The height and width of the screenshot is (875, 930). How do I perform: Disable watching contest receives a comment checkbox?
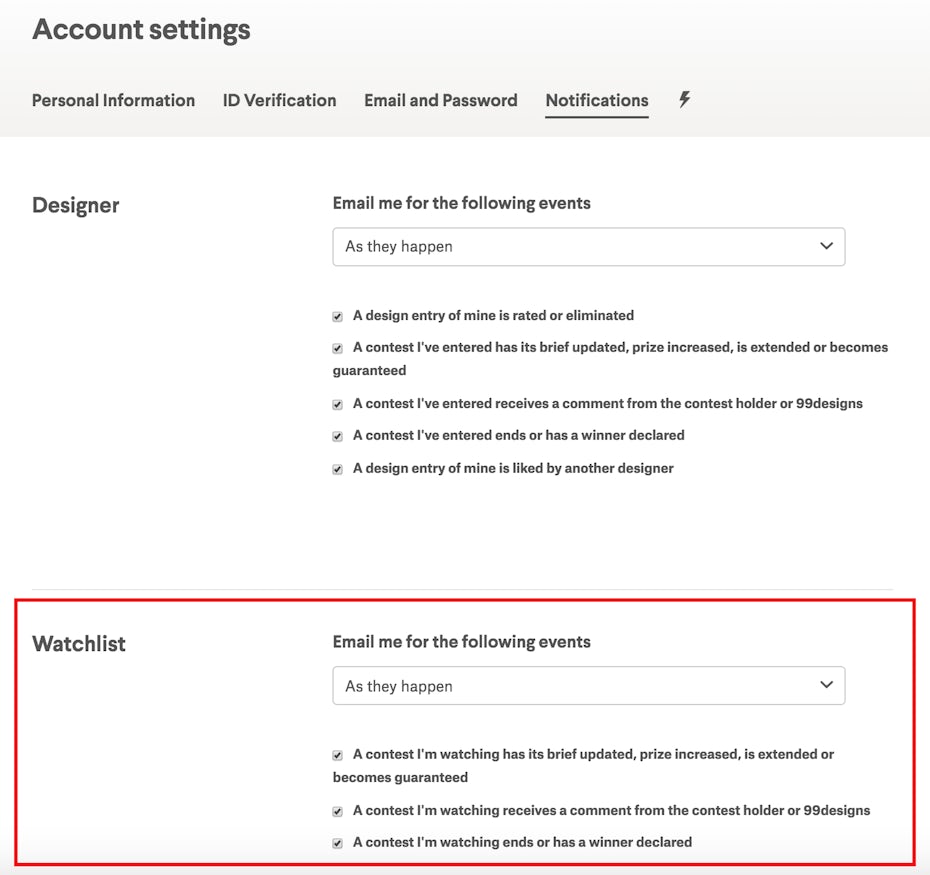point(338,812)
